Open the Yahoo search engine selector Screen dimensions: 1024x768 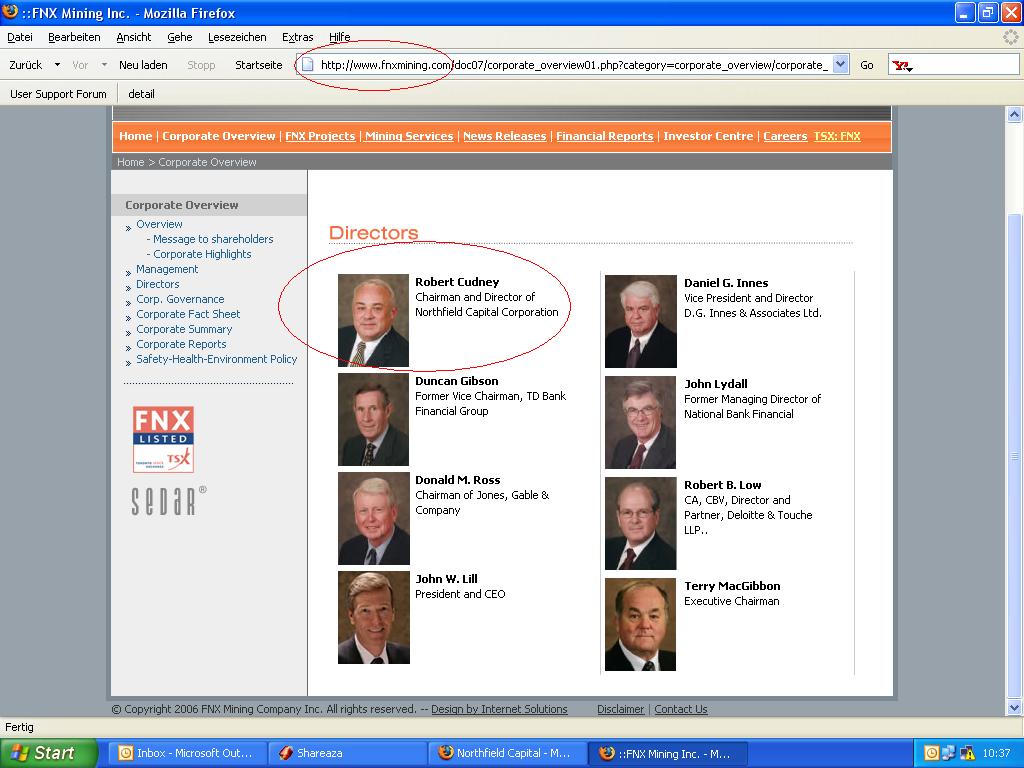coord(903,65)
